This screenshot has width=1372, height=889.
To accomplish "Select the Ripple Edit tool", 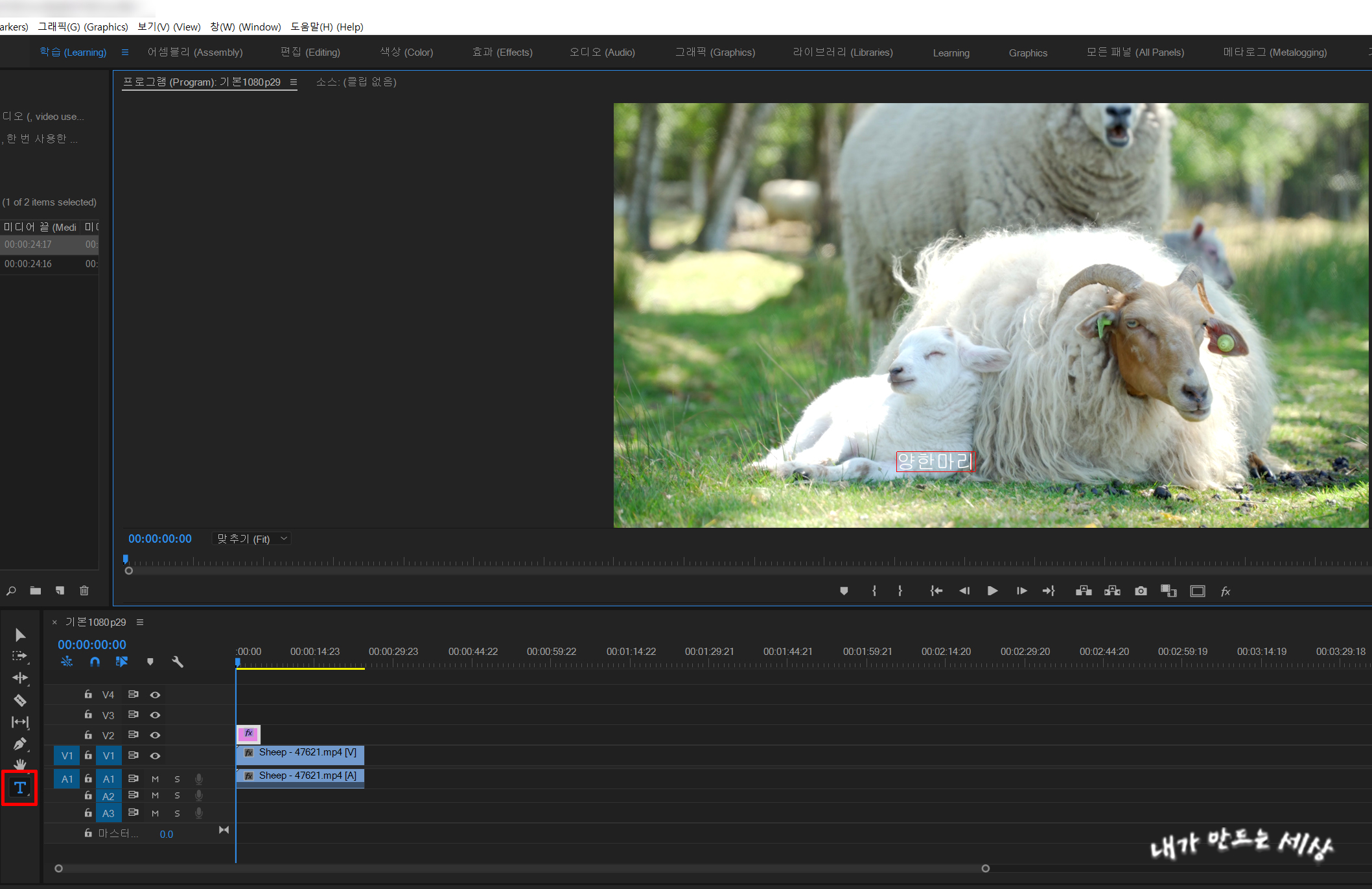I will click(19, 678).
